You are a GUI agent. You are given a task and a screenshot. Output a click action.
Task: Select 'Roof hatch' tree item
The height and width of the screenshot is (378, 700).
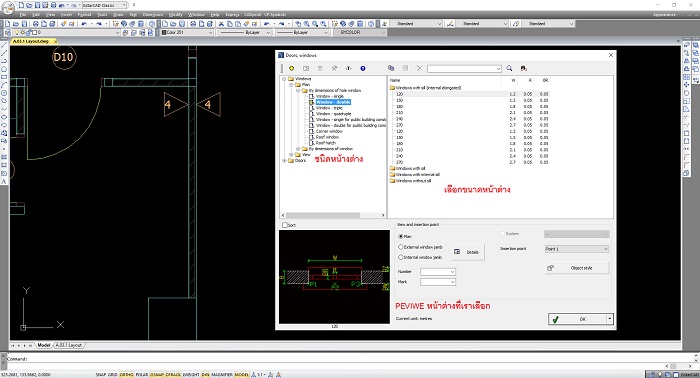point(325,143)
